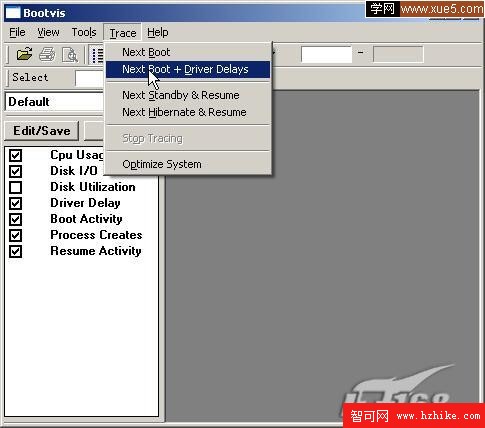Open file with the folder toolbar icon
The height and width of the screenshot is (428, 485).
(x=24, y=54)
